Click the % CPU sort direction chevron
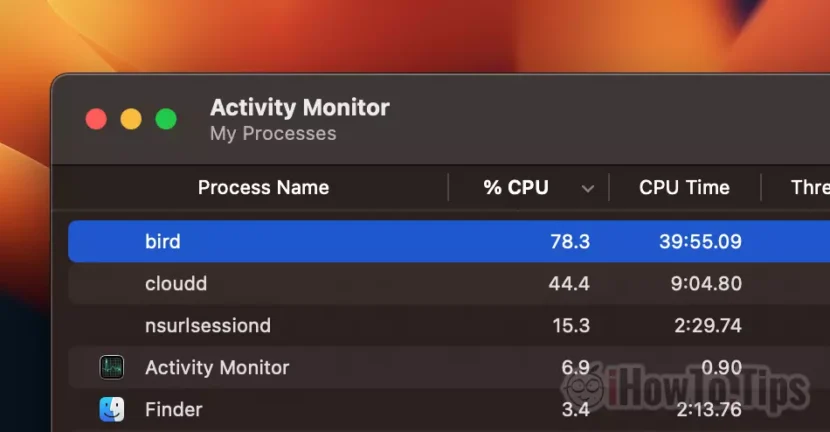 588,188
